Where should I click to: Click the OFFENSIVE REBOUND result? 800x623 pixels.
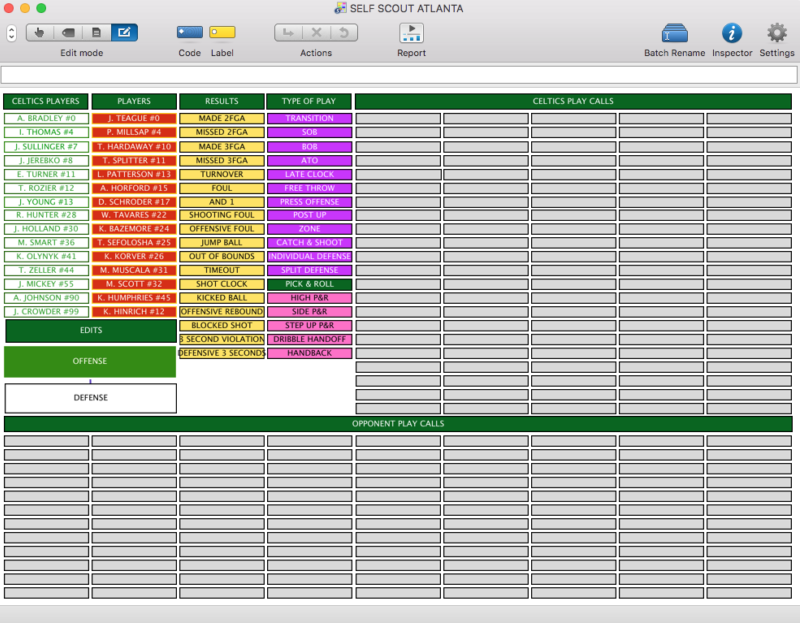[x=222, y=311]
